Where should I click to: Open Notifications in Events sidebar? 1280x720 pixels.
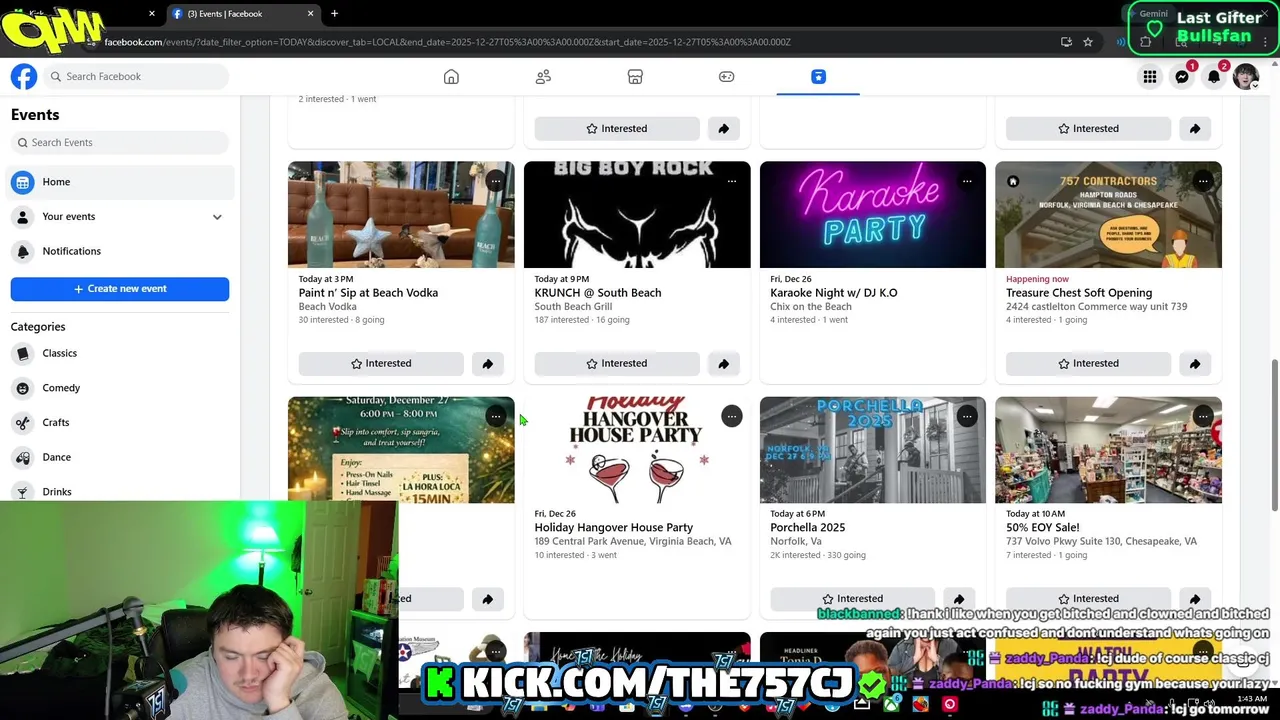pos(120,251)
